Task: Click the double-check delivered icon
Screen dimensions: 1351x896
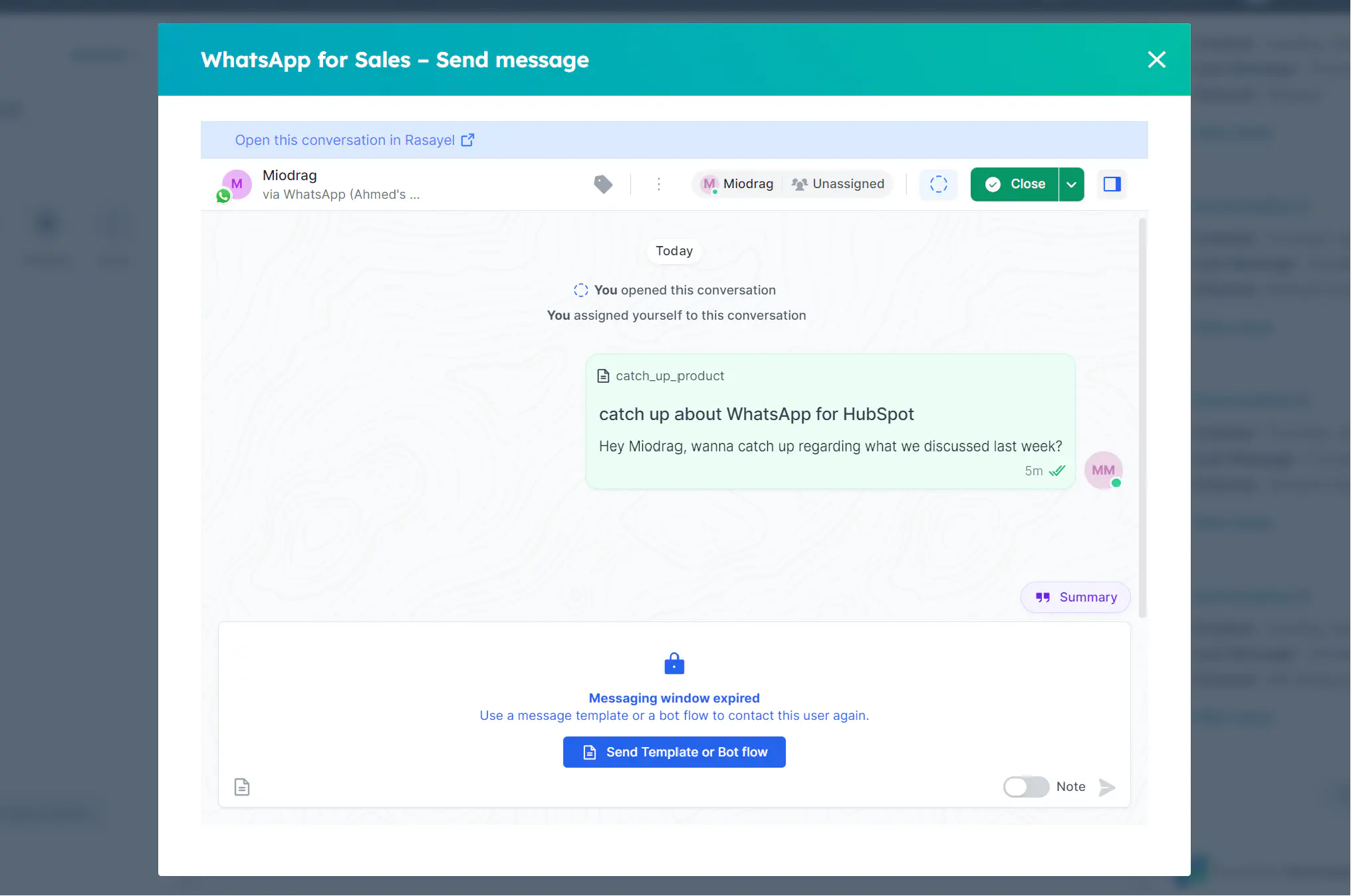Action: [1057, 471]
